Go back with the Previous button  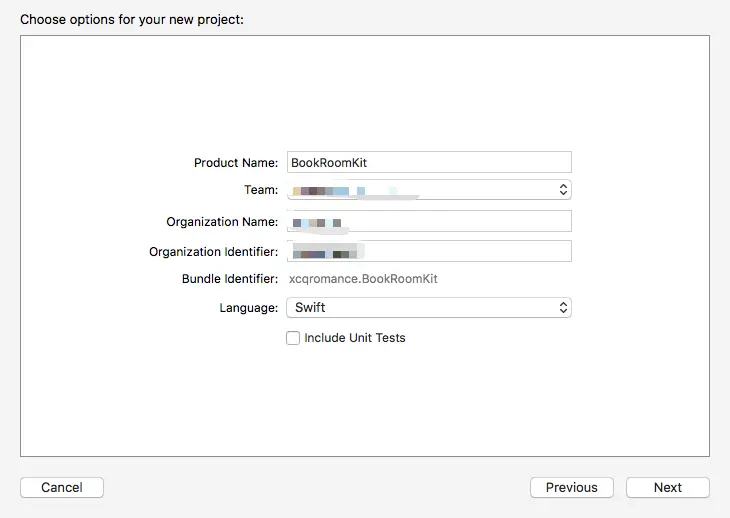[x=571, y=488]
